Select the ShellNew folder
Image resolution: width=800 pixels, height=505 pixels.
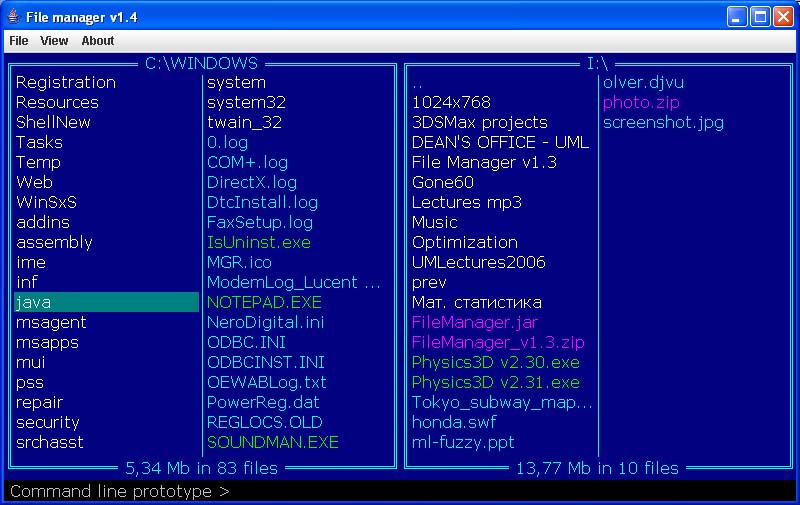53,122
